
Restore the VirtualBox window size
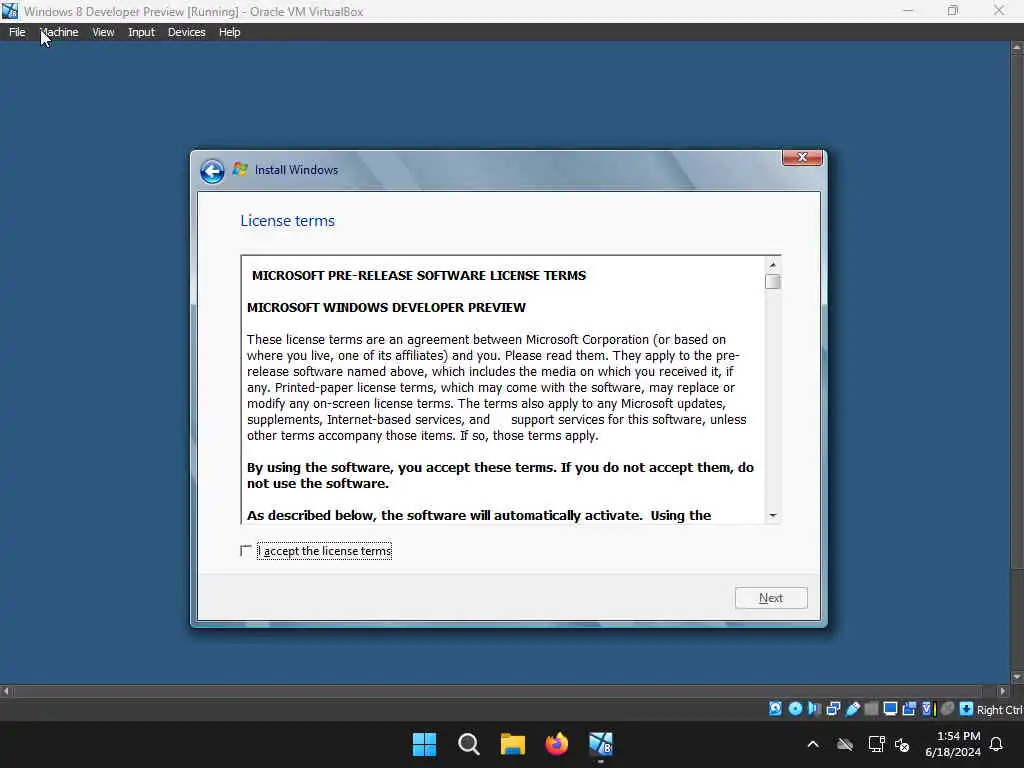tap(953, 10)
